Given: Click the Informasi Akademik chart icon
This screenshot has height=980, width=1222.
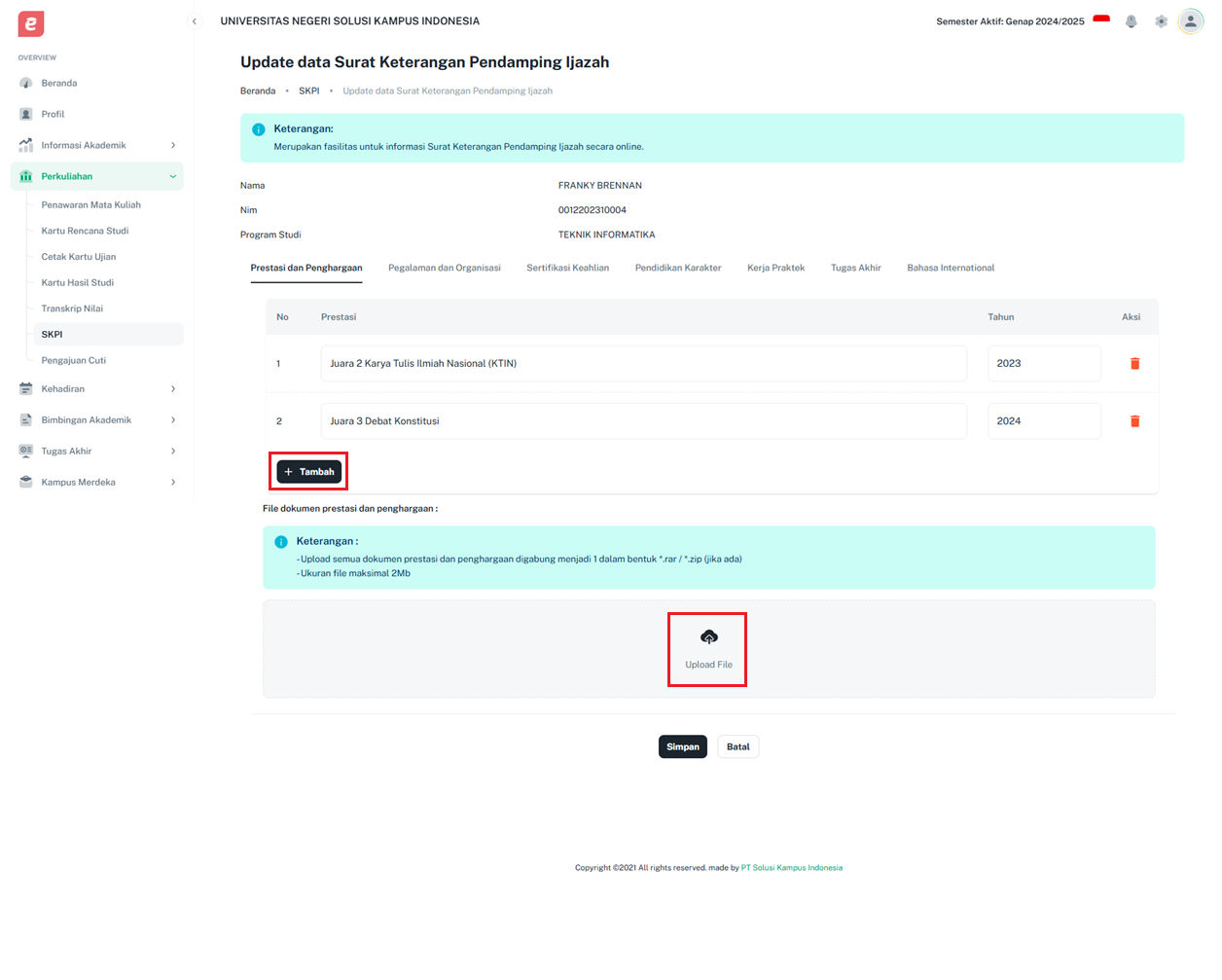Looking at the screenshot, I should point(26,145).
